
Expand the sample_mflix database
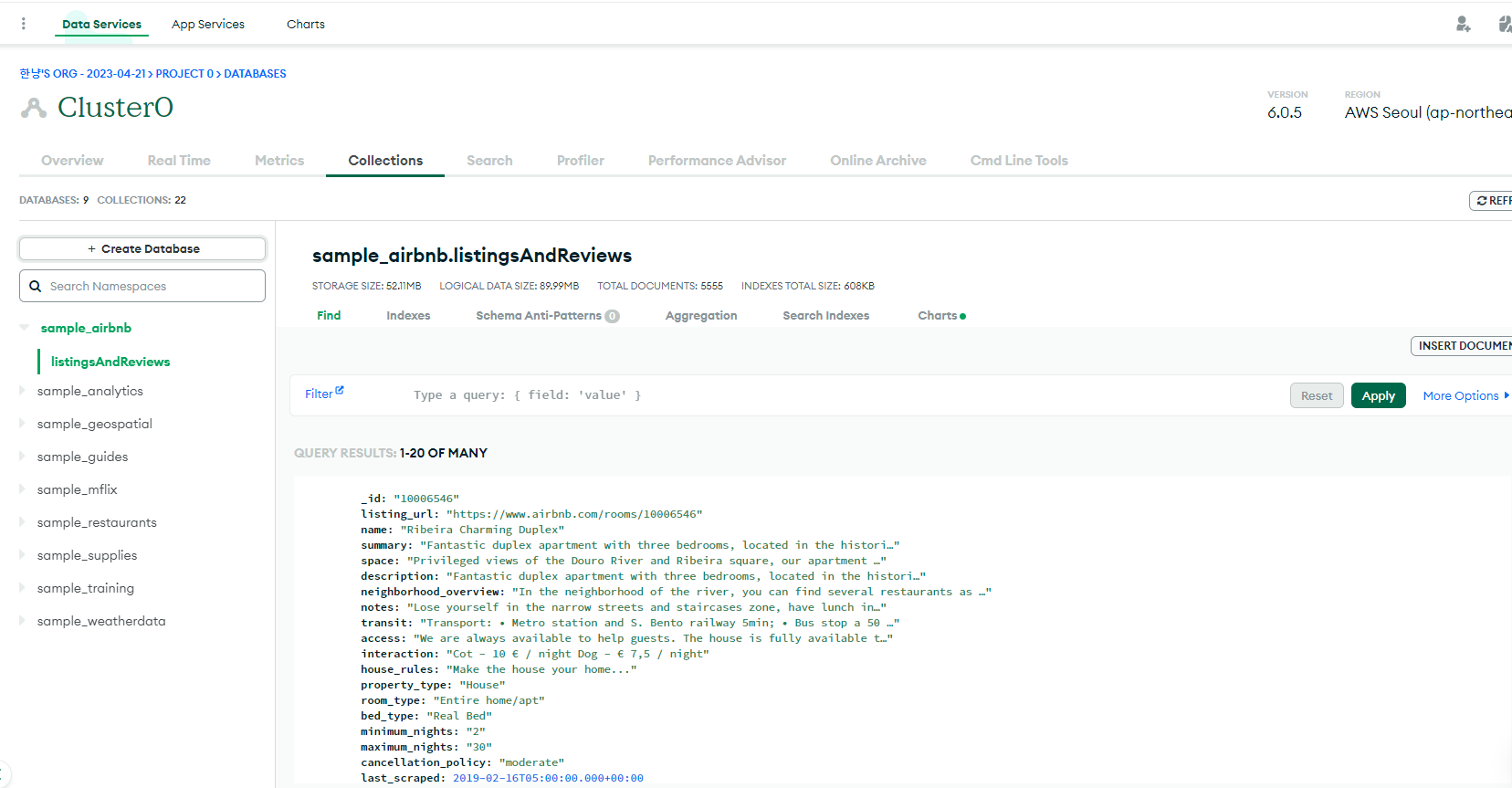[22, 489]
